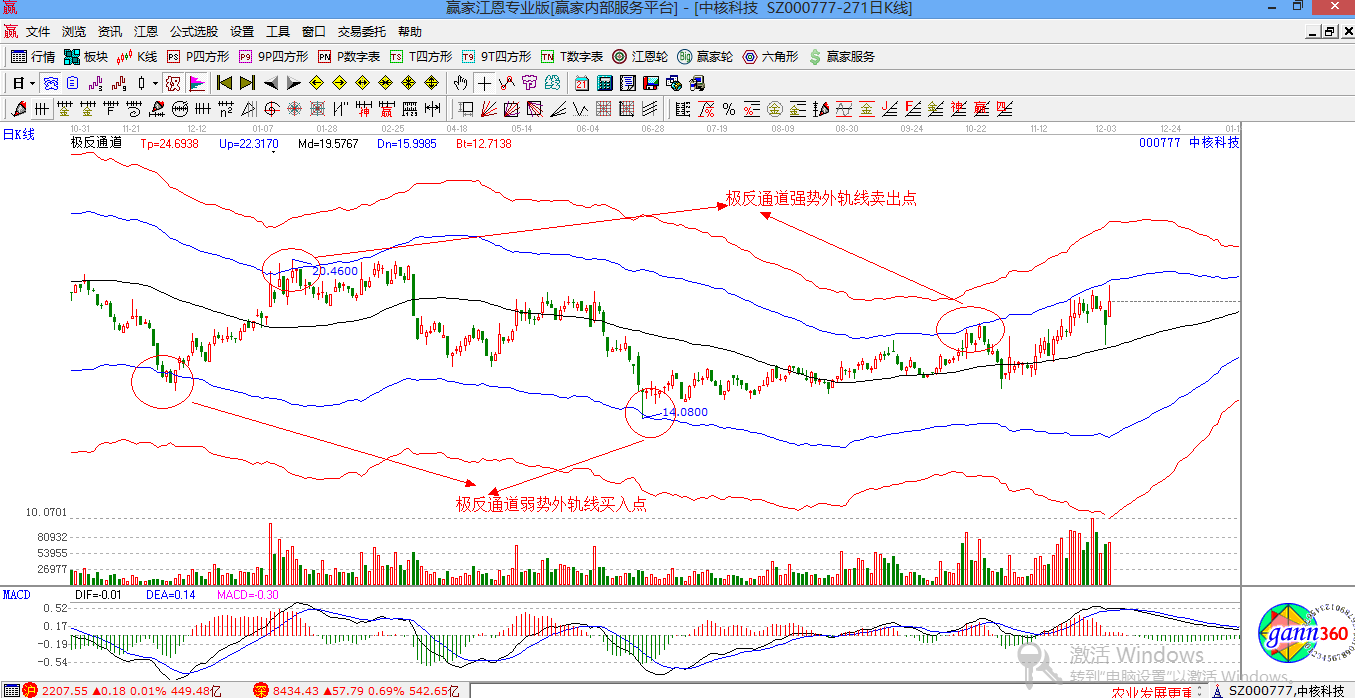Image resolution: width=1355 pixels, height=698 pixels.
Task: Open the calculator icon in toolbar
Action: click(606, 83)
